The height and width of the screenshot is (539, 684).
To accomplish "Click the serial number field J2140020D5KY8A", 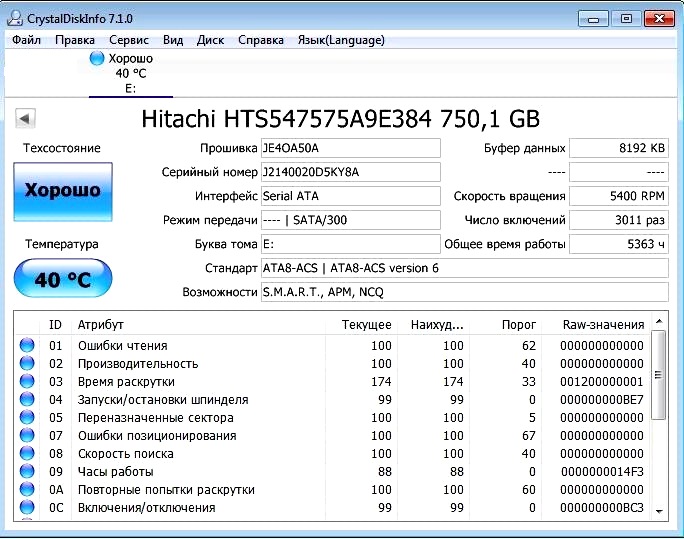I will [x=351, y=172].
